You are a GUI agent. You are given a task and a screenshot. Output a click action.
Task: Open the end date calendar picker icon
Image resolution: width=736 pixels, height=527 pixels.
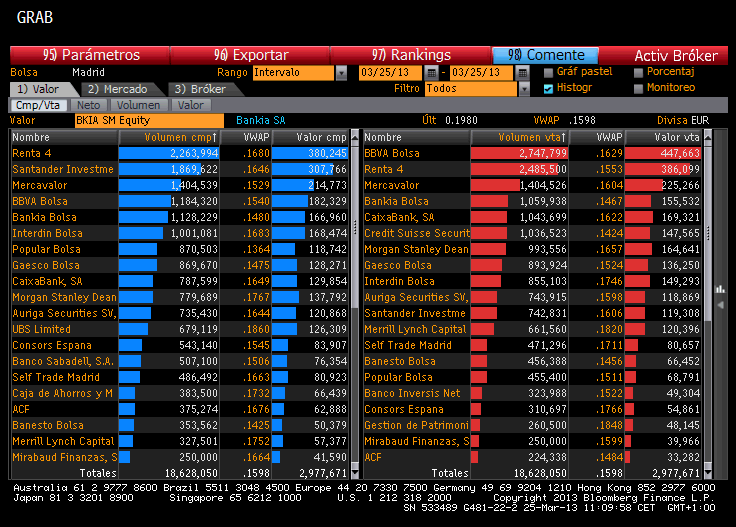click(522, 73)
